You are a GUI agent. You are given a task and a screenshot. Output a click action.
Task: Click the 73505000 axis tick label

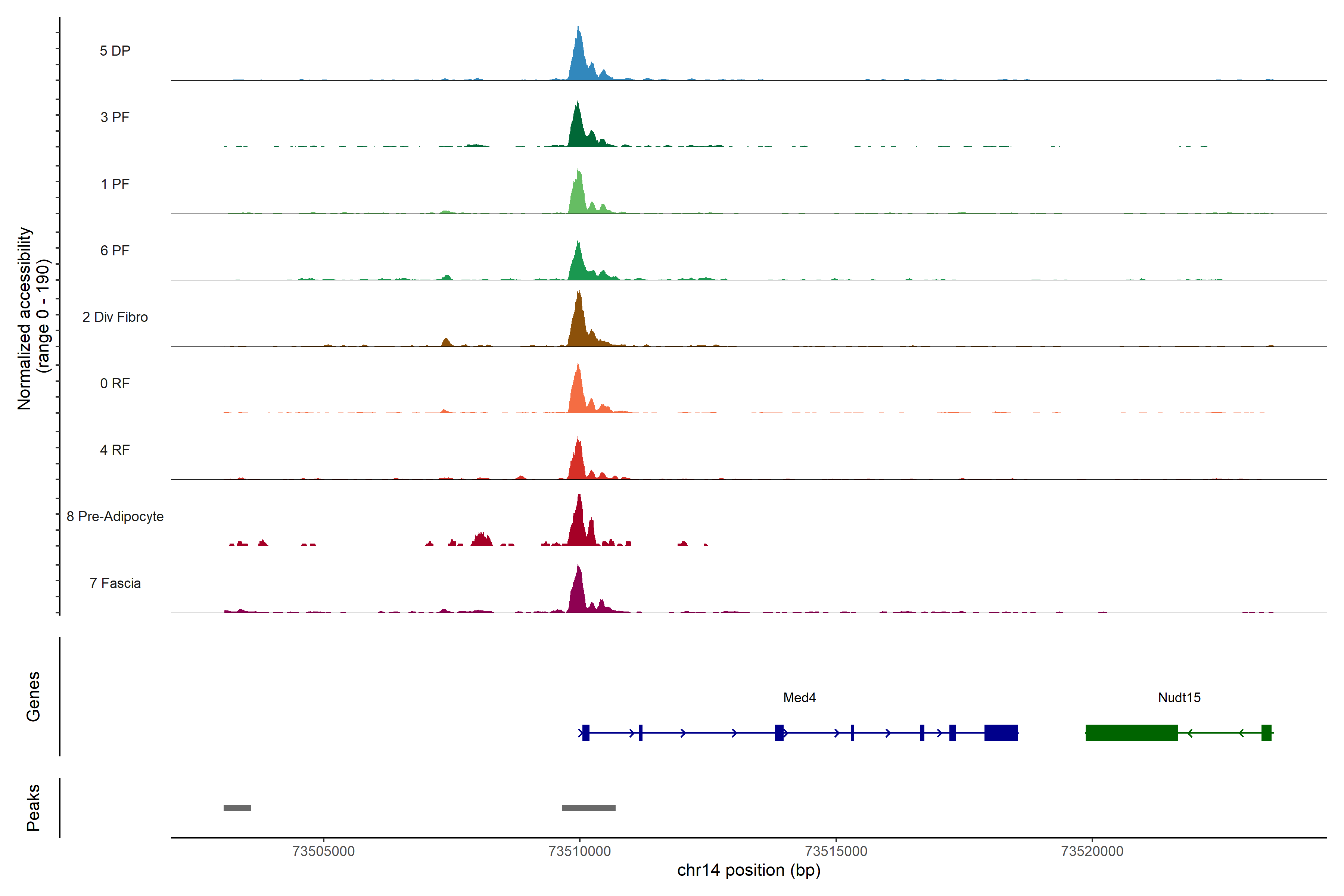point(323,852)
